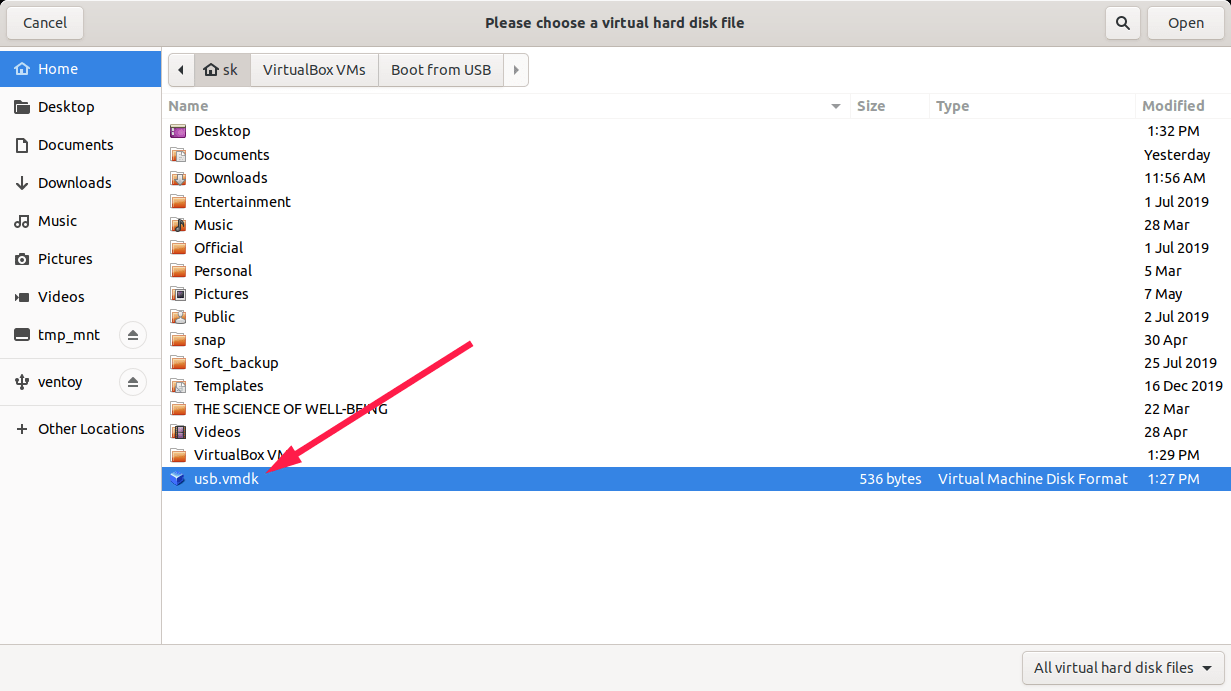Viewport: 1231px width, 691px height.
Task: Go to the VirtualBox VMs path segment
Action: point(314,70)
